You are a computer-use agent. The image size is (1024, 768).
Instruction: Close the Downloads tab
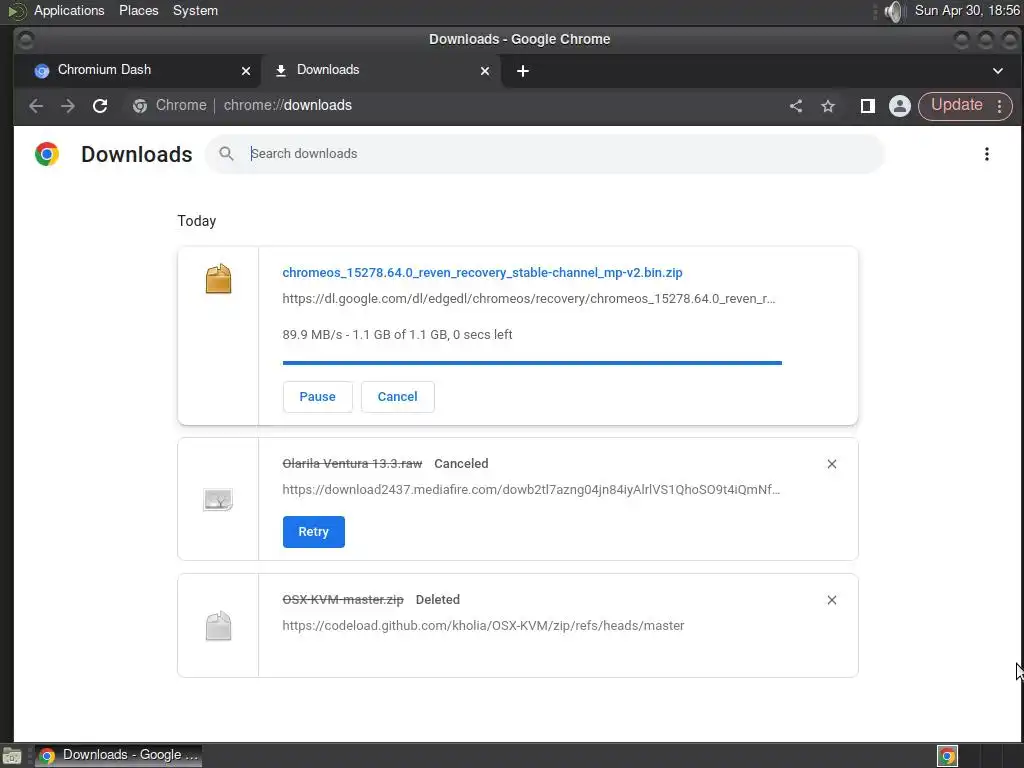tap(485, 71)
